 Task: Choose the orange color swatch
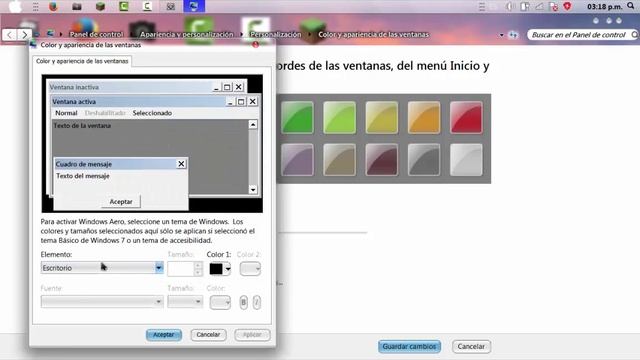click(424, 118)
